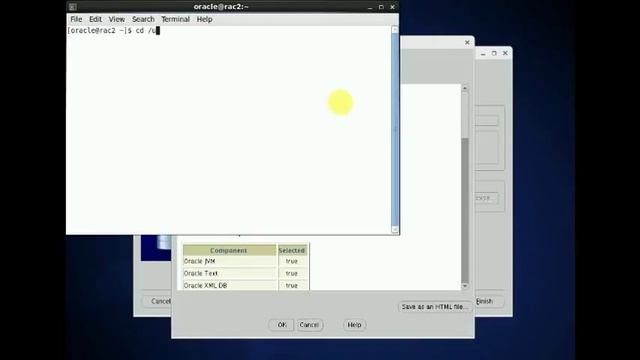Click Cancel in the summary dialog
This screenshot has width=640, height=360.
point(309,325)
